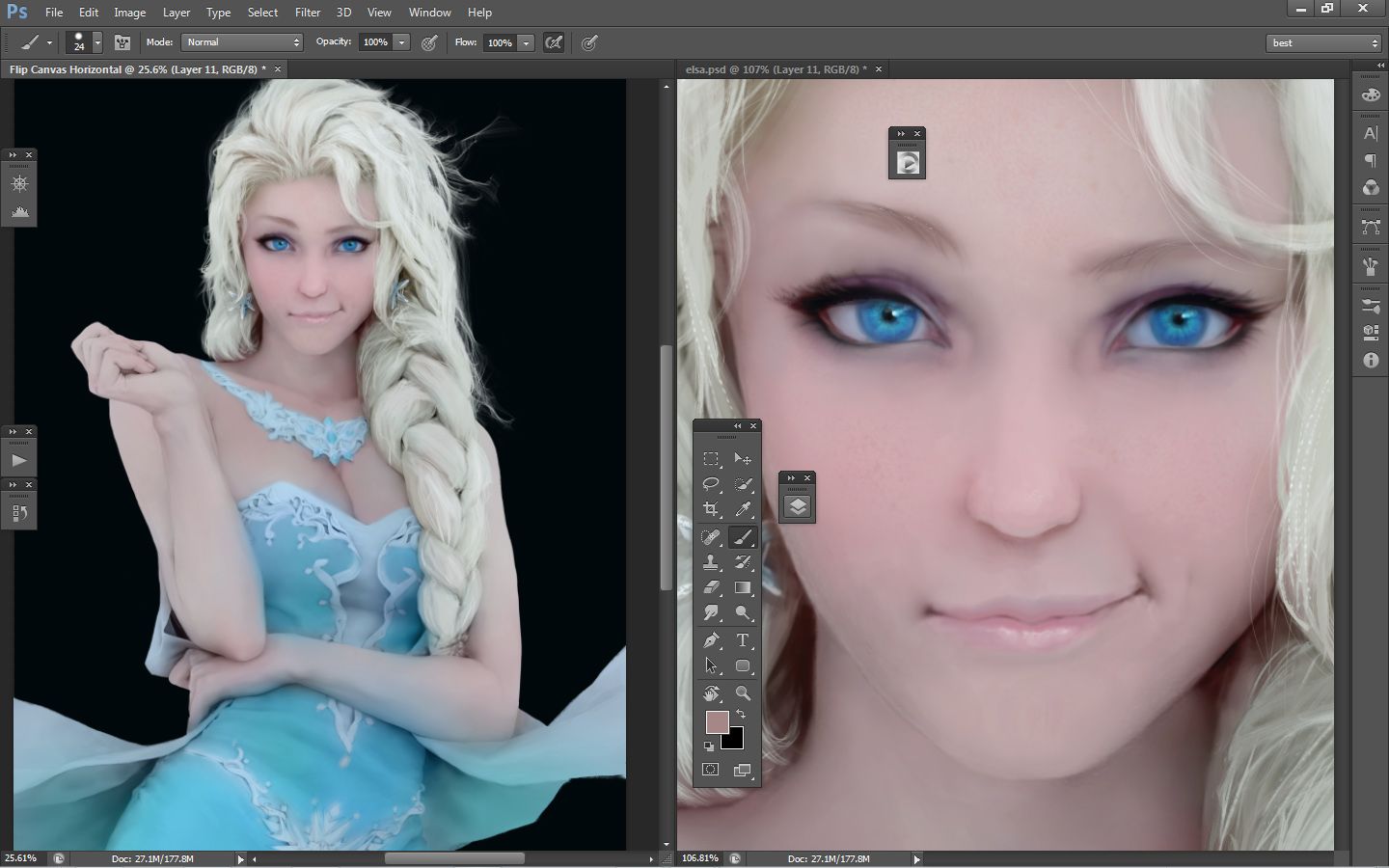Image resolution: width=1389 pixels, height=868 pixels.
Task: Expand the Opacity slider dropdown arrow
Action: pyautogui.click(x=402, y=42)
